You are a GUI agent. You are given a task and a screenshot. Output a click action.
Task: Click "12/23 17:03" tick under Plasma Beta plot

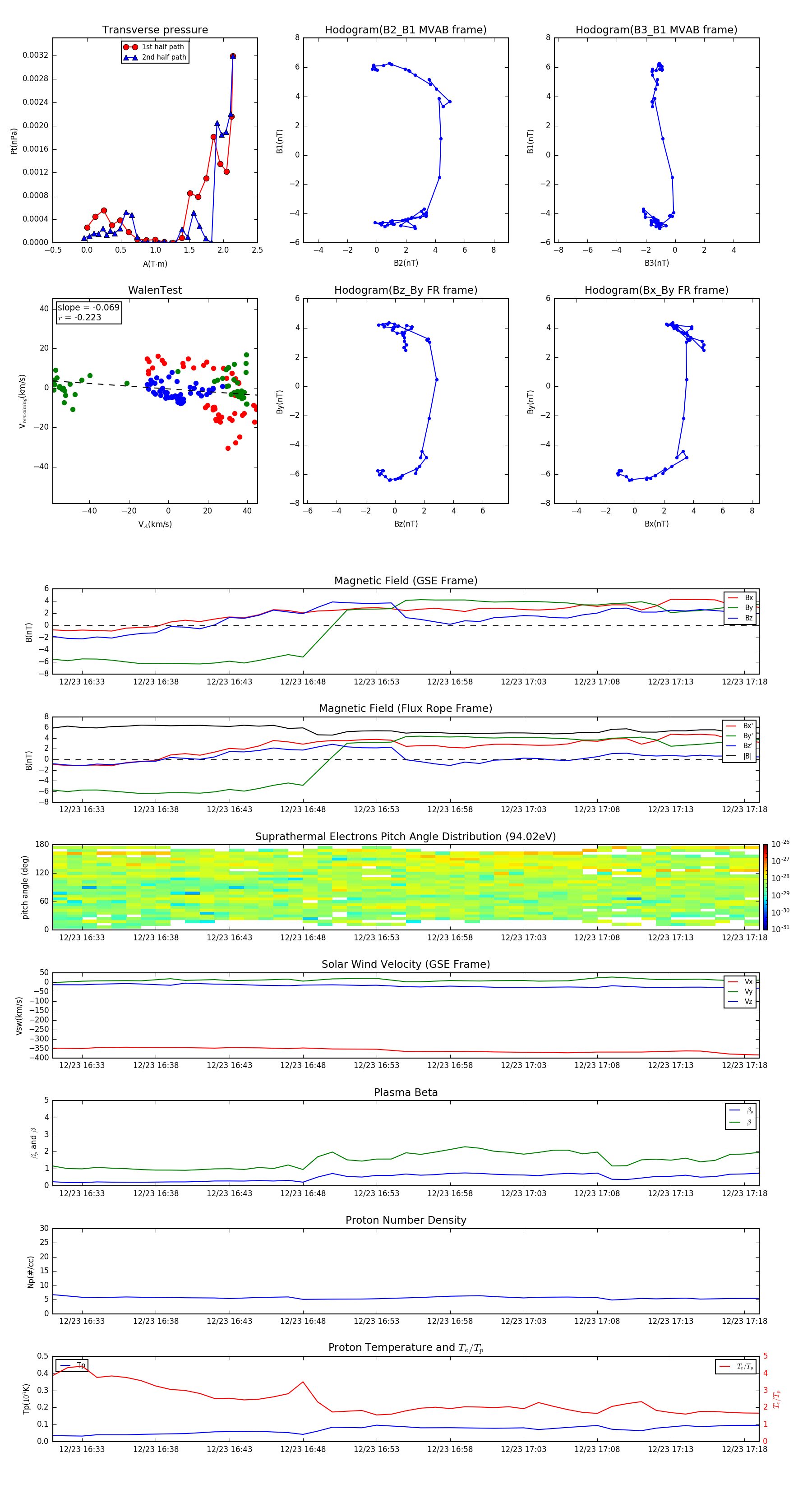click(523, 1193)
